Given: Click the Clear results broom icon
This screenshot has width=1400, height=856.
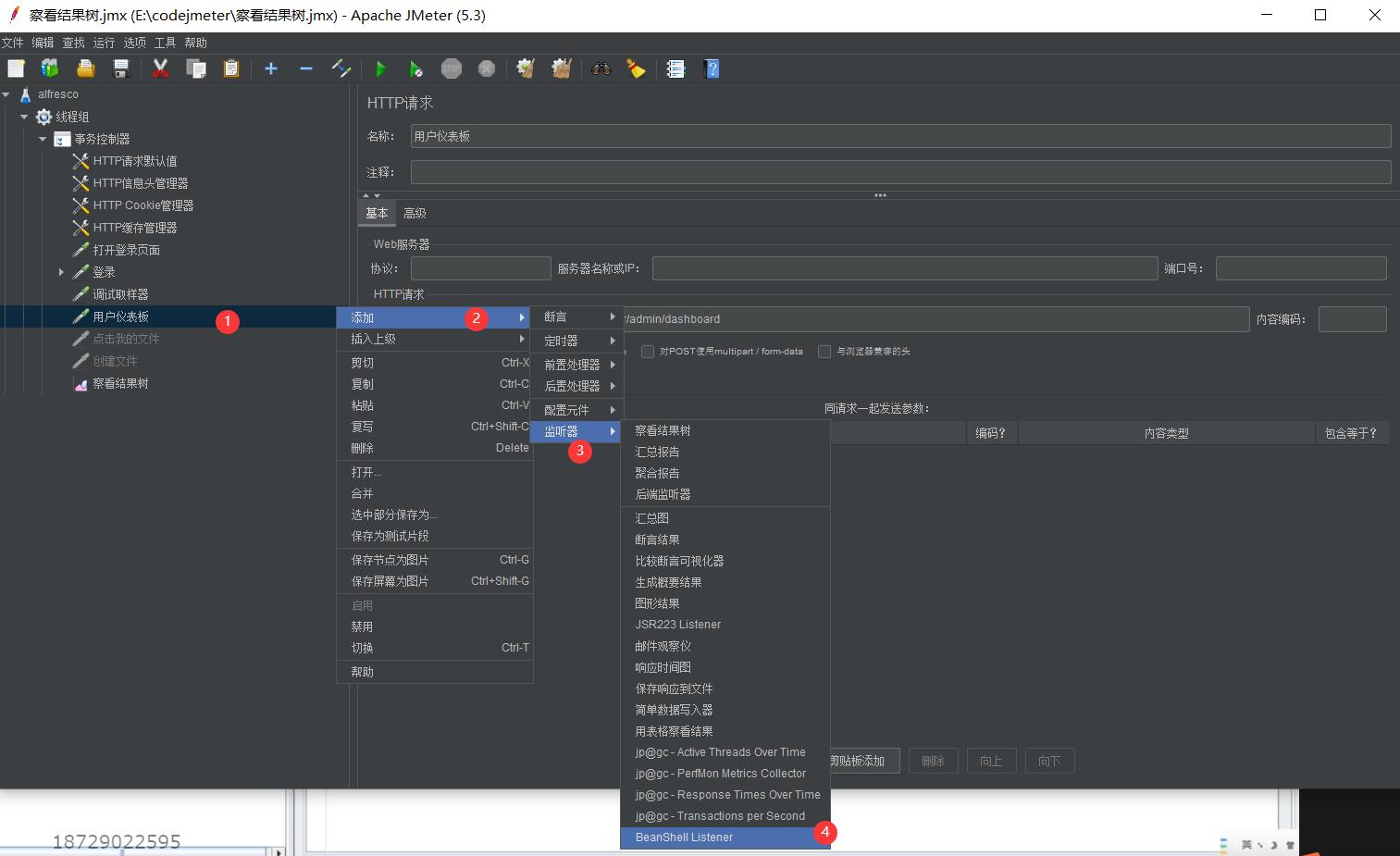Looking at the screenshot, I should pos(527,68).
